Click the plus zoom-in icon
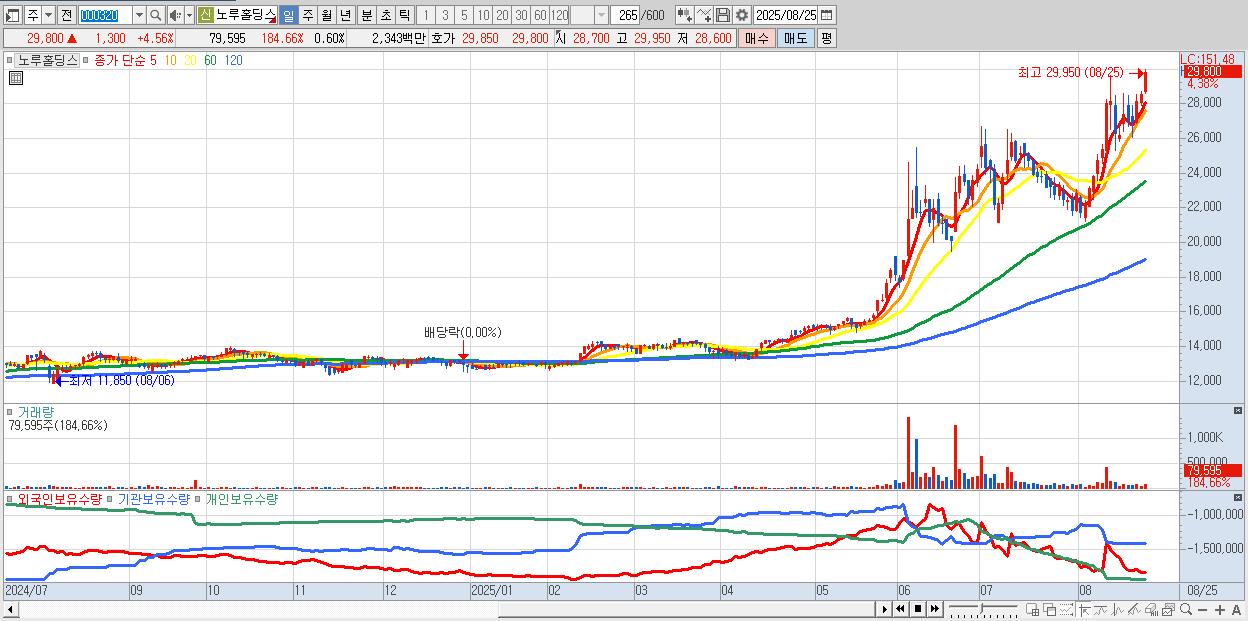Viewport: 1248px width, 621px height. (1220, 609)
